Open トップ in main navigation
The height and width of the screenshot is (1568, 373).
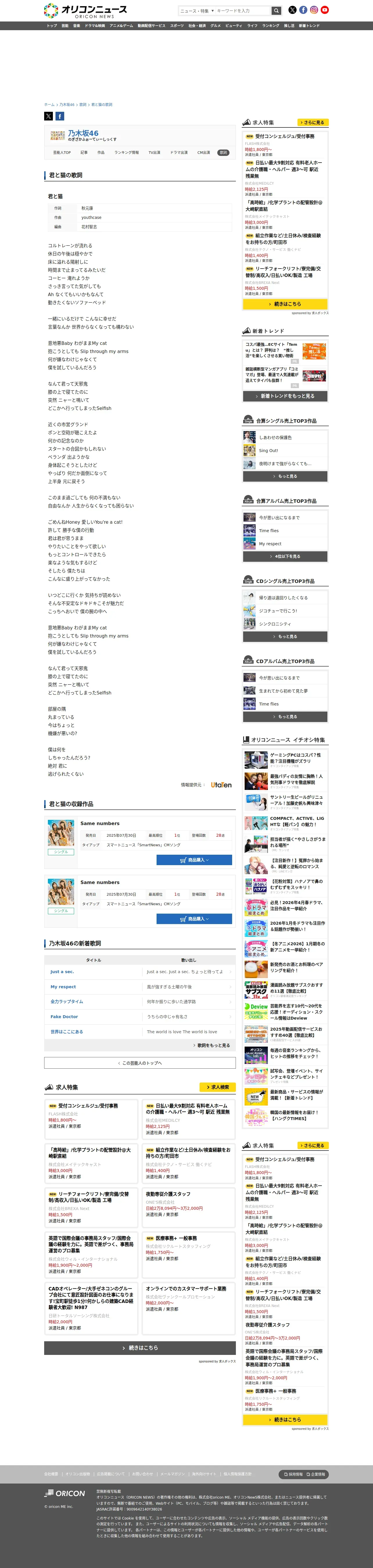point(52,26)
